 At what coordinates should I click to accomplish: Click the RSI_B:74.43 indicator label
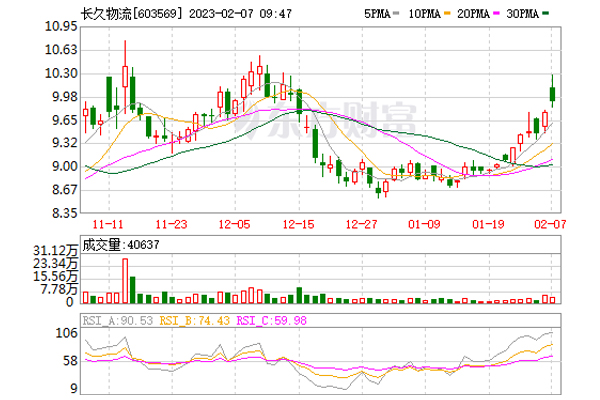click(x=183, y=319)
